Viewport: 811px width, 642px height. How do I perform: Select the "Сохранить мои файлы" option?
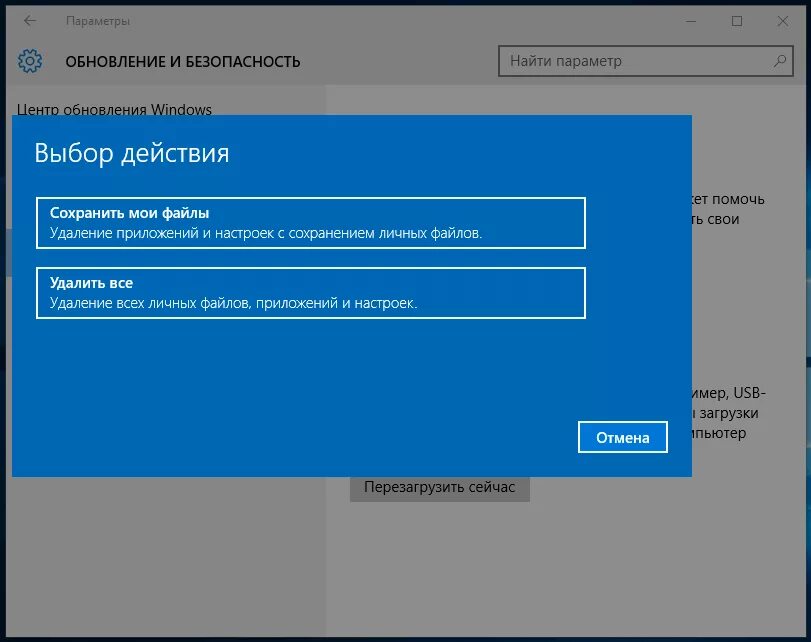tap(311, 222)
